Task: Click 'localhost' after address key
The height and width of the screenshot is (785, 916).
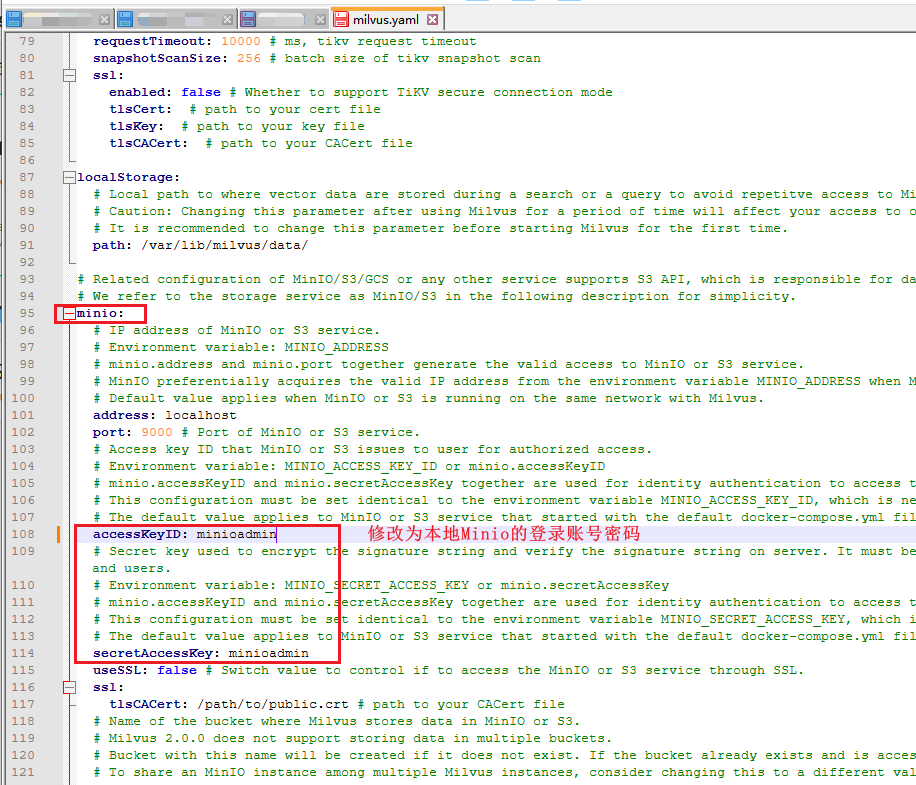Action: point(201,415)
